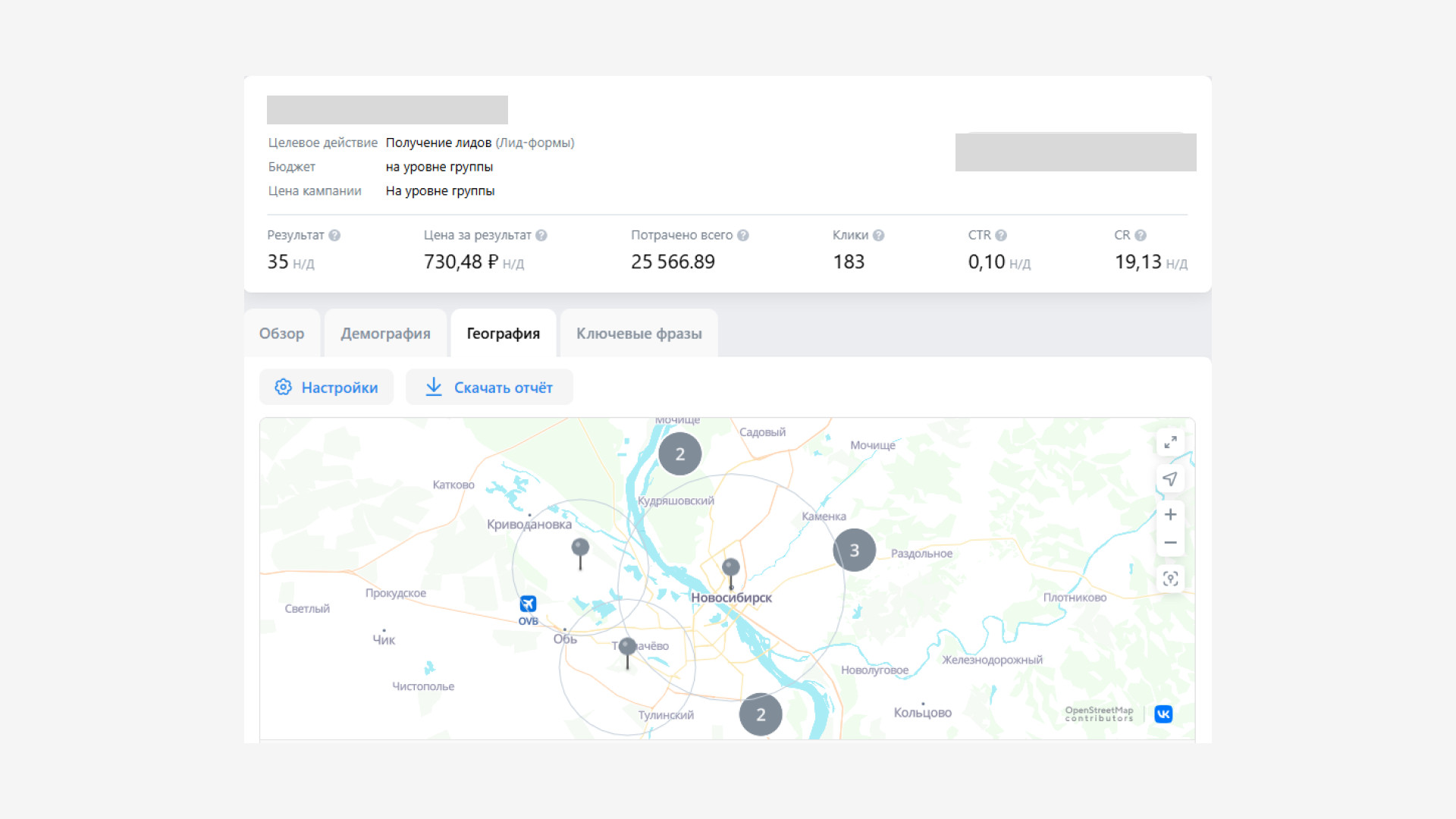The height and width of the screenshot is (819, 1456).
Task: Zoom in the map with plus button
Action: pyautogui.click(x=1170, y=515)
